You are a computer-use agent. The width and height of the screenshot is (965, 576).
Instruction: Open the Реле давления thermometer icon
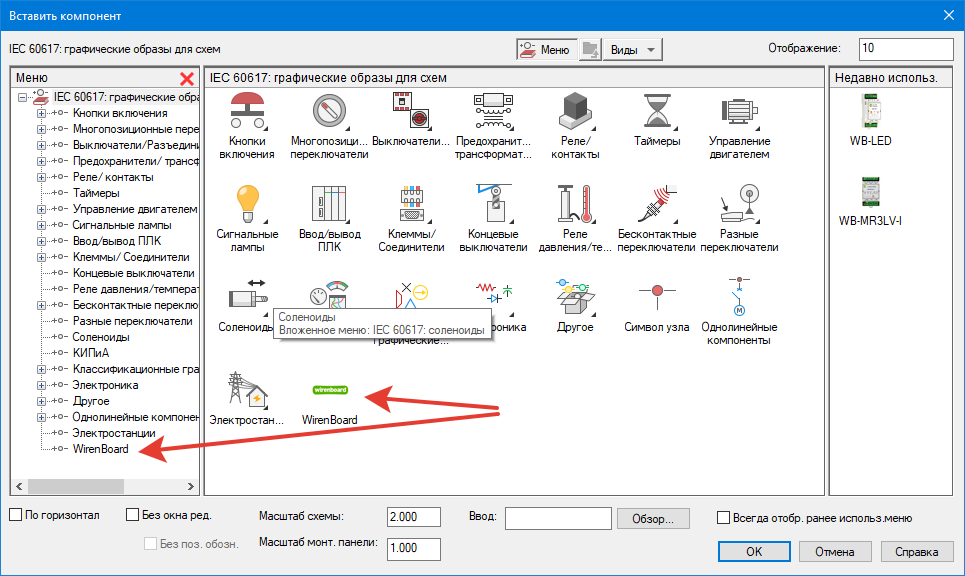[574, 204]
